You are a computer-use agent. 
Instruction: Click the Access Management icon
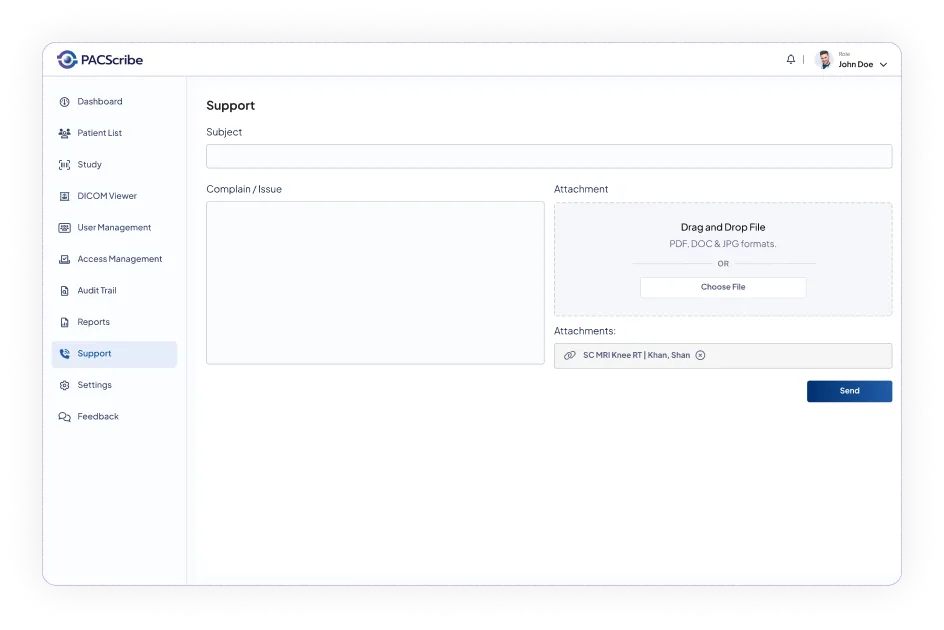[x=65, y=259]
